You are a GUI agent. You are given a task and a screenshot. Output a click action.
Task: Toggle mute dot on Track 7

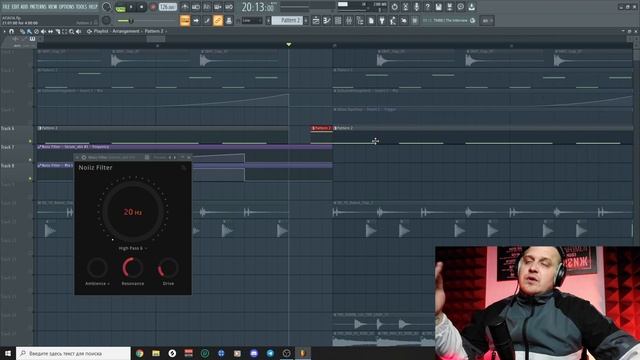(30, 160)
